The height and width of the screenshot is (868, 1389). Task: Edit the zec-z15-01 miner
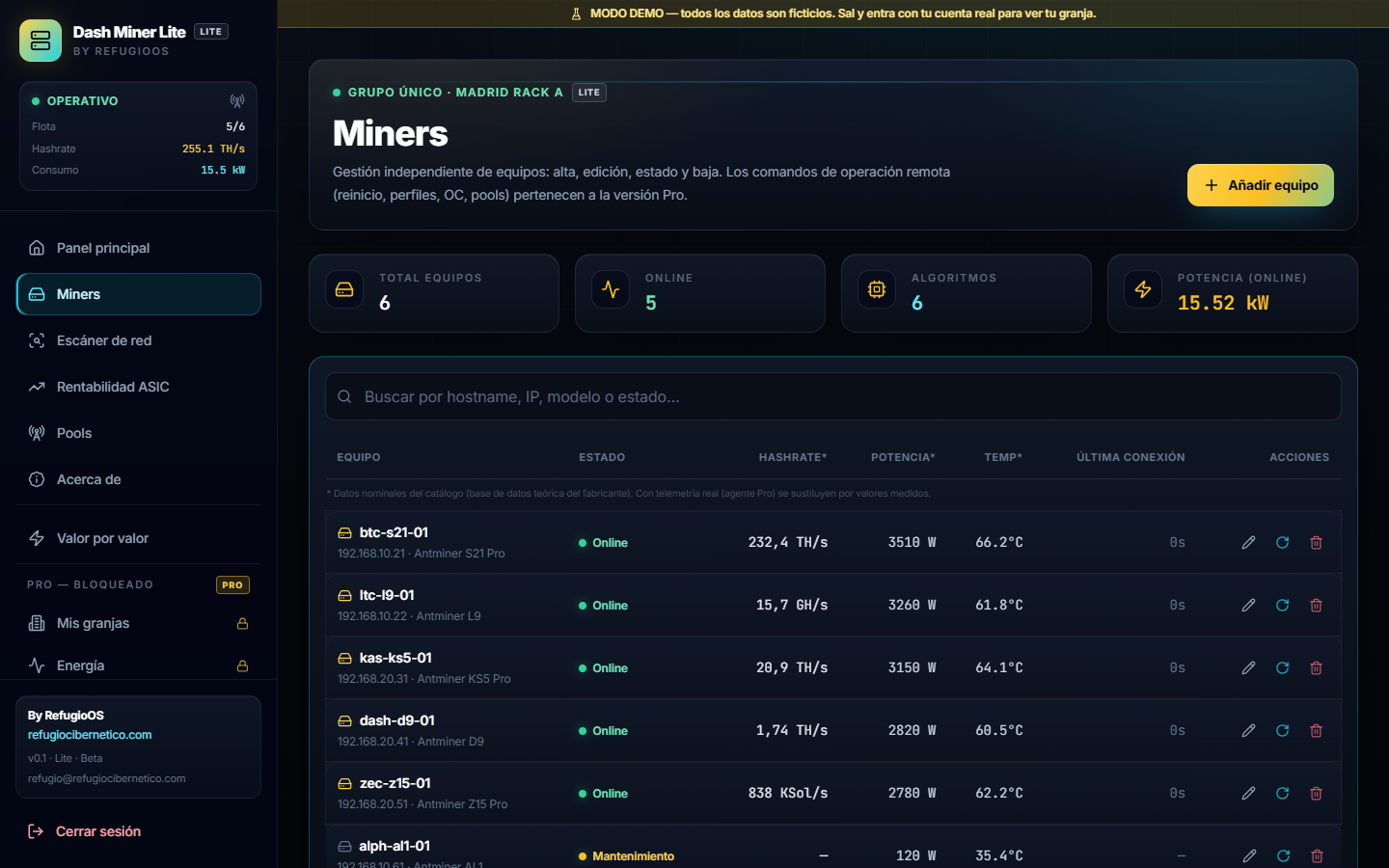pos(1248,794)
